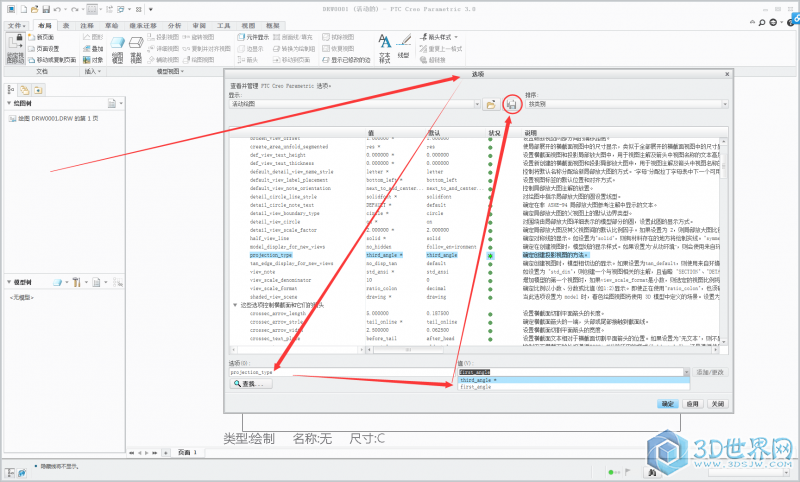Click save configuration disk icon in dialog
800x482 pixels.
coord(512,105)
